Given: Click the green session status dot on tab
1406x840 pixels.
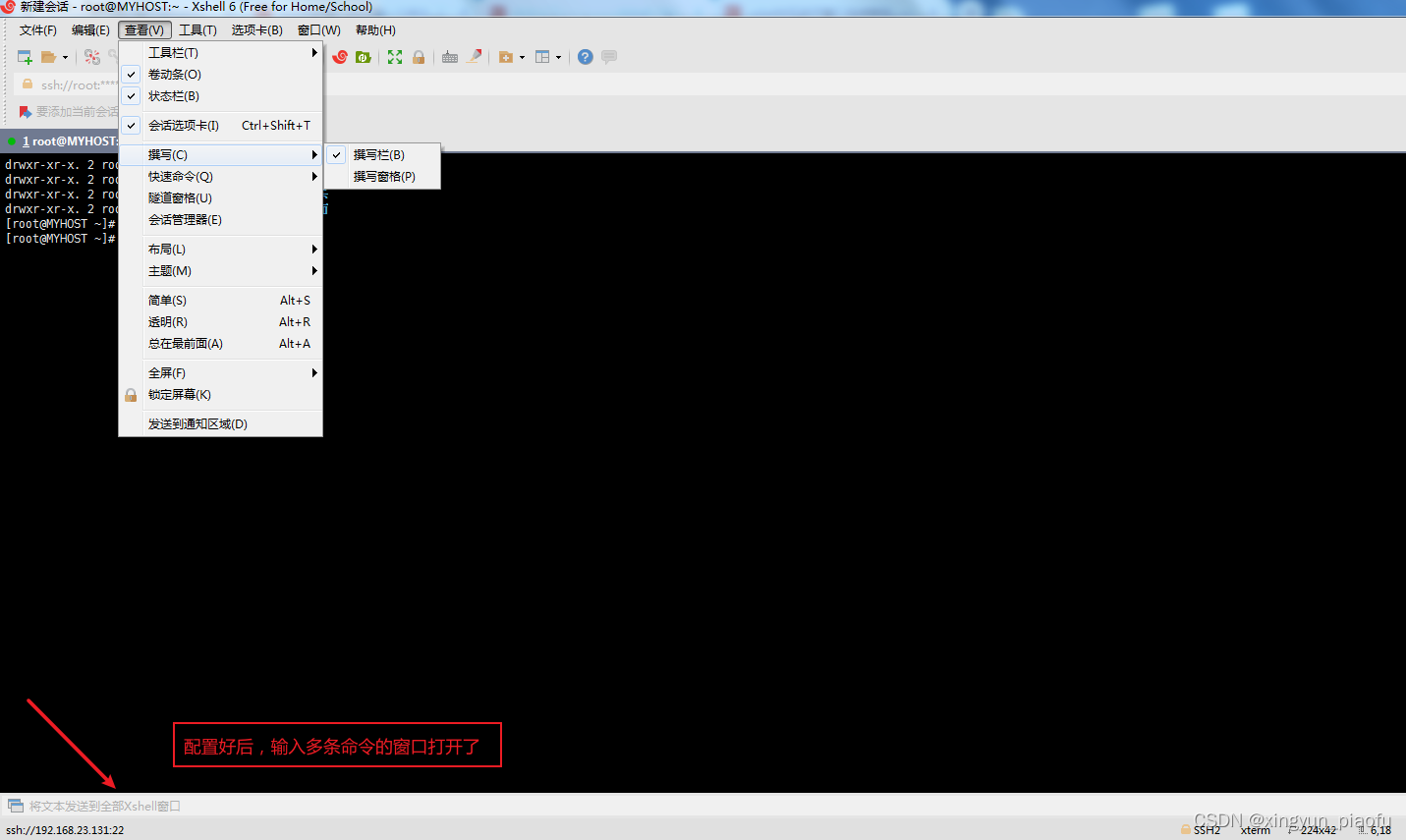Looking at the screenshot, I should 12,141.
